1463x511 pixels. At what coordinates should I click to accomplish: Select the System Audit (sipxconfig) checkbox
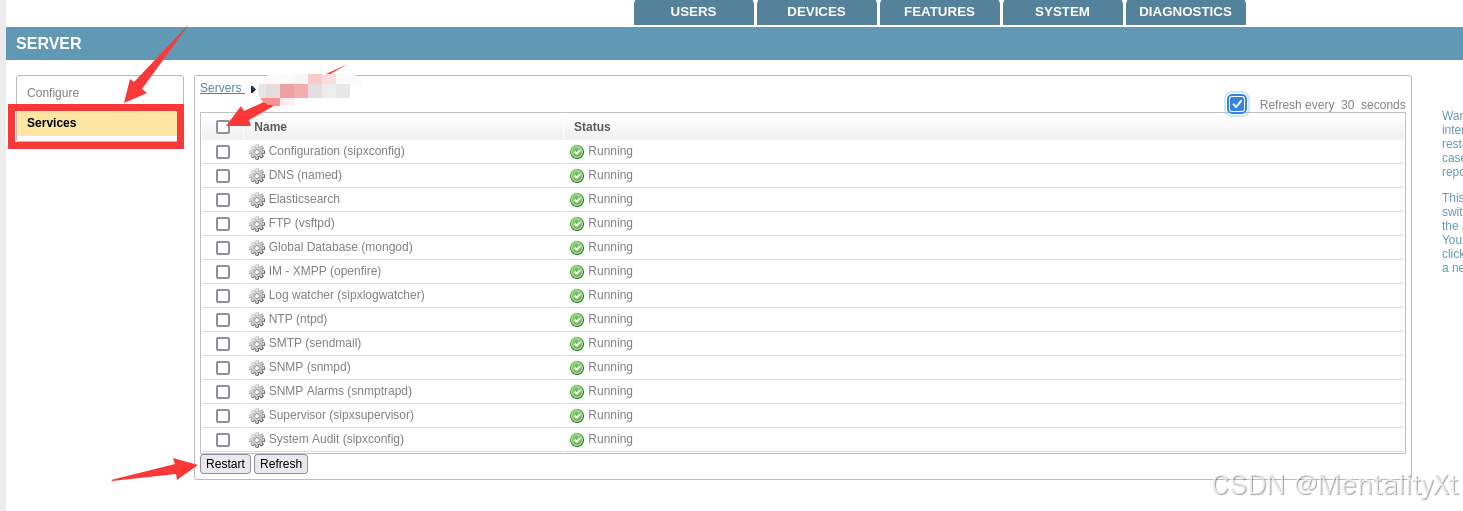tap(223, 440)
